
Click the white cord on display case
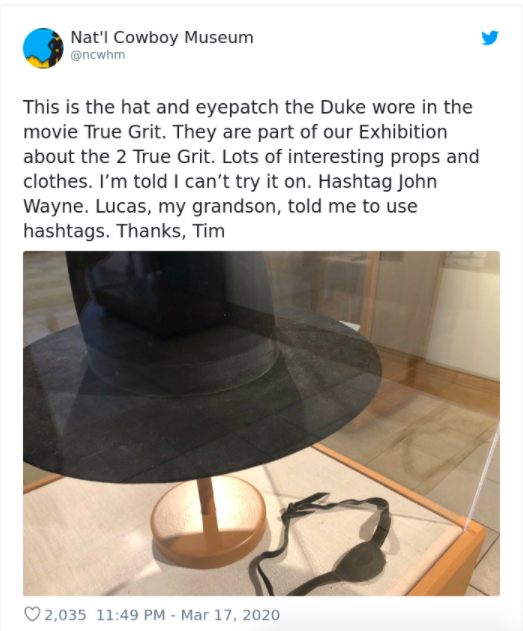[484, 479]
